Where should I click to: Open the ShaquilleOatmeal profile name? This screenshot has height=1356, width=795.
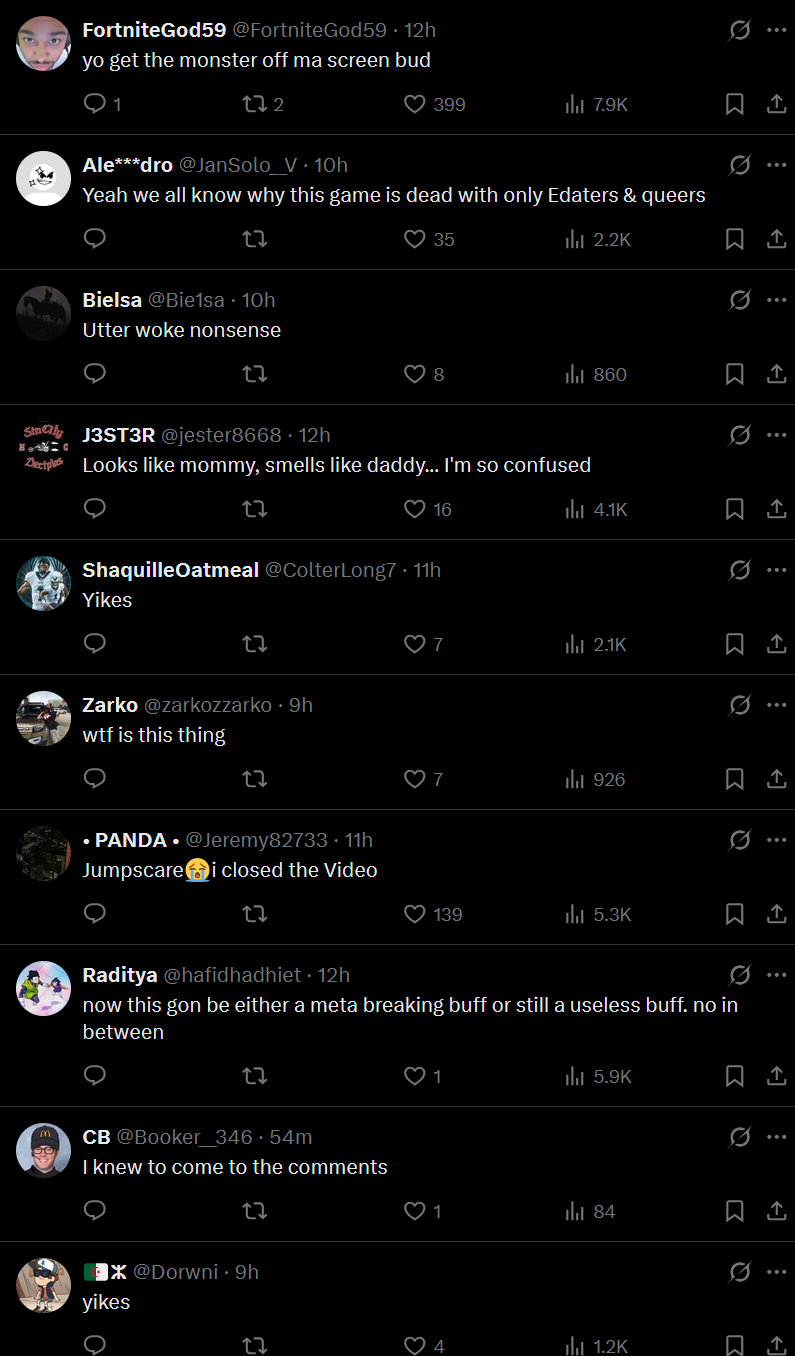[x=171, y=570]
